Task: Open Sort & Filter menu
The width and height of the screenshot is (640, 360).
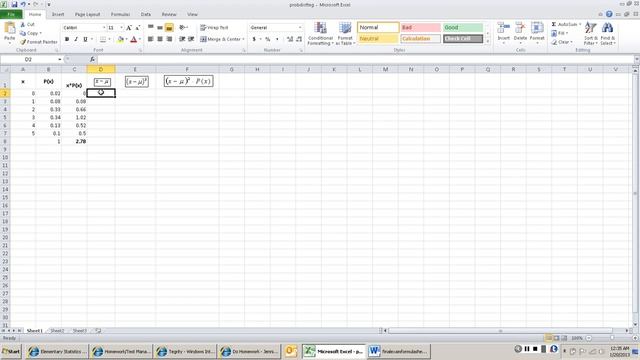Action: [x=591, y=33]
